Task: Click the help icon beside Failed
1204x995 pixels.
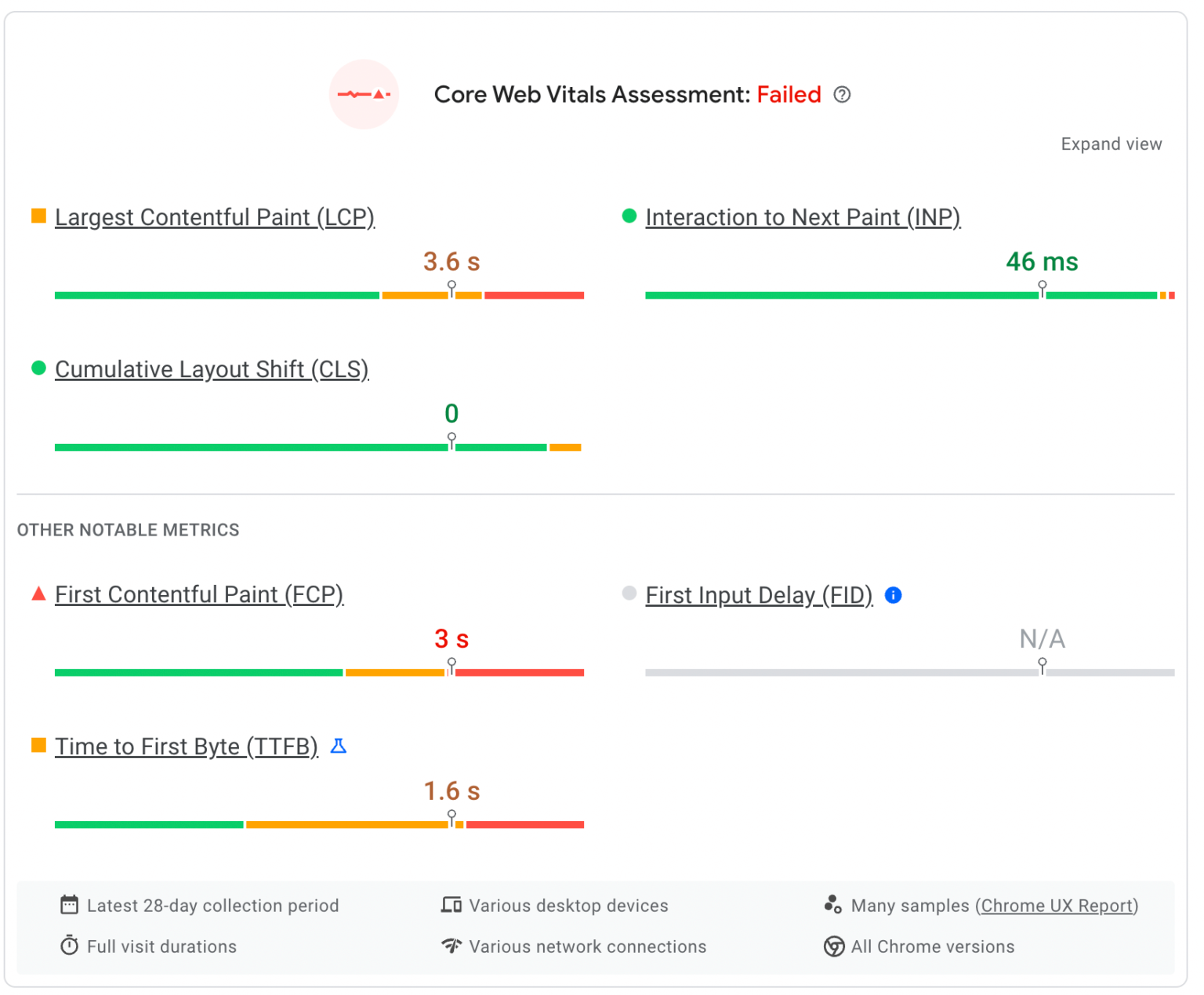Action: click(x=842, y=95)
